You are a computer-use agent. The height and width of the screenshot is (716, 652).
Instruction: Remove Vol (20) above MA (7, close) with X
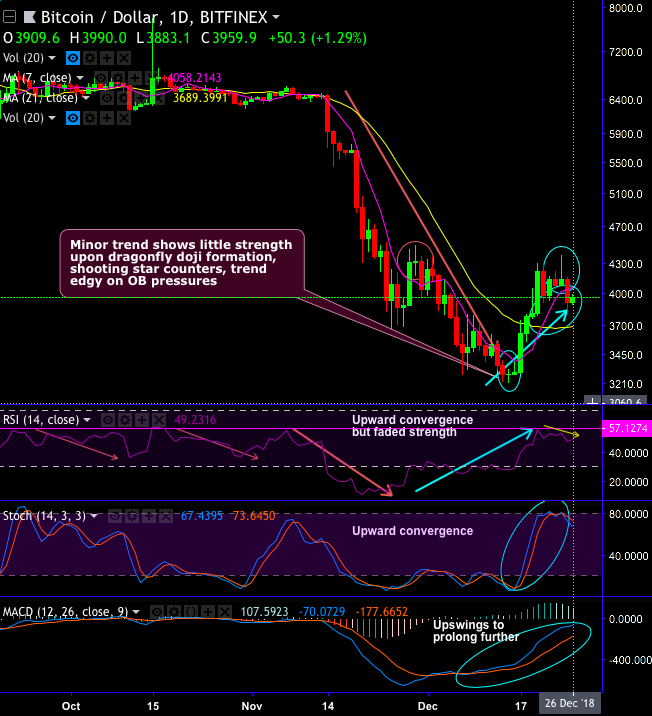point(124,58)
